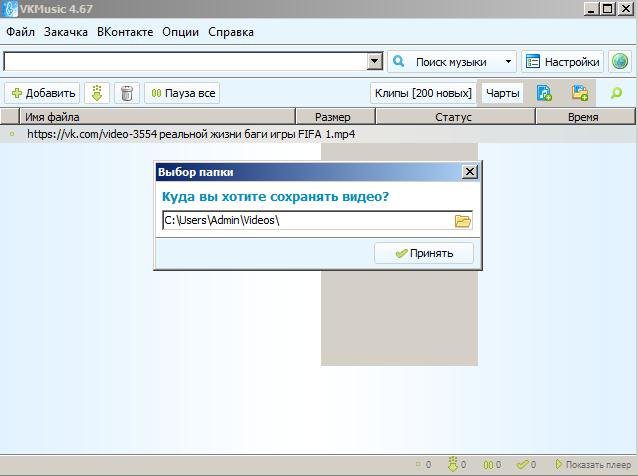Click Принять to accept folder
The height and width of the screenshot is (476, 638).
[x=424, y=253]
